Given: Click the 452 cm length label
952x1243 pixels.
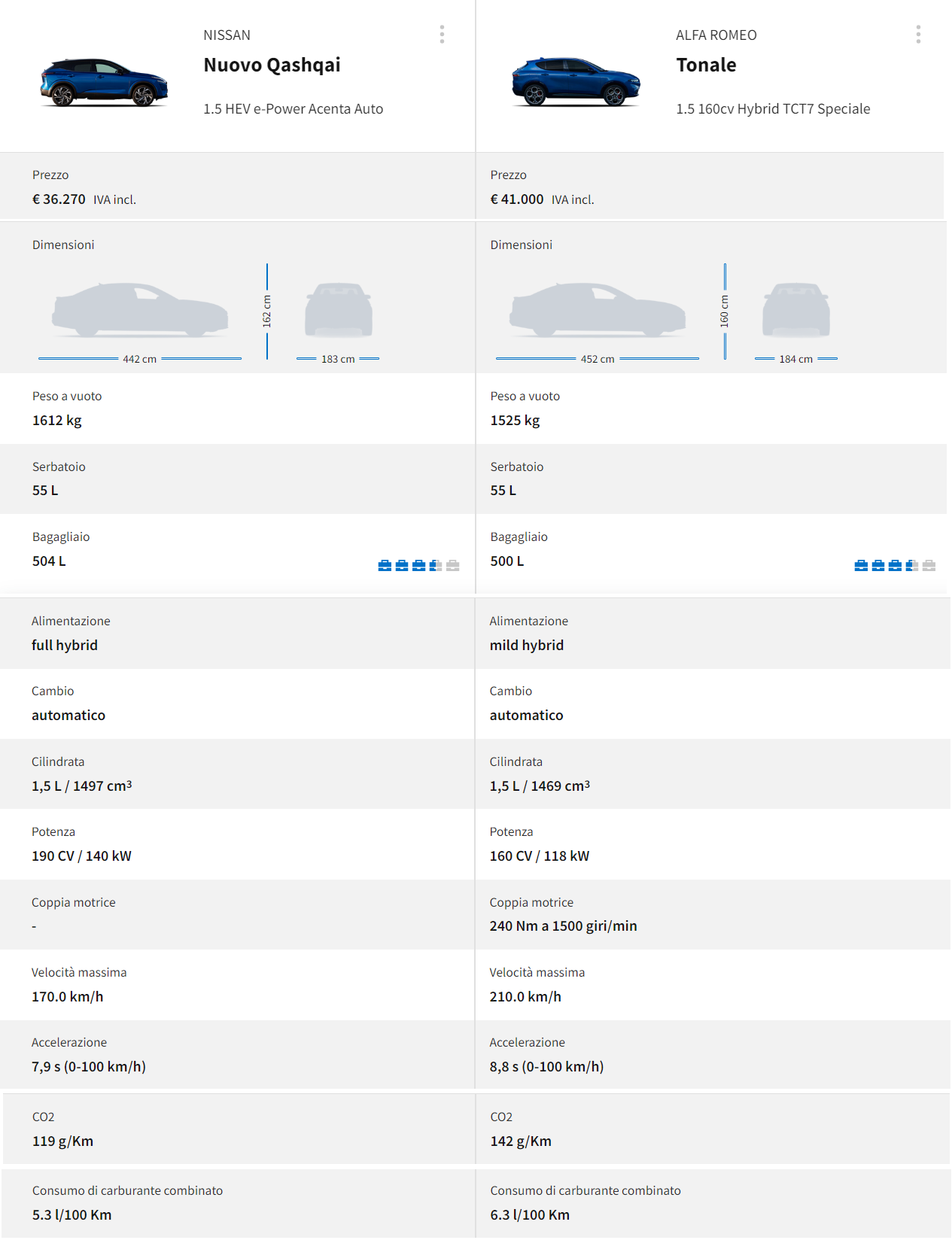Looking at the screenshot, I should [x=598, y=359].
